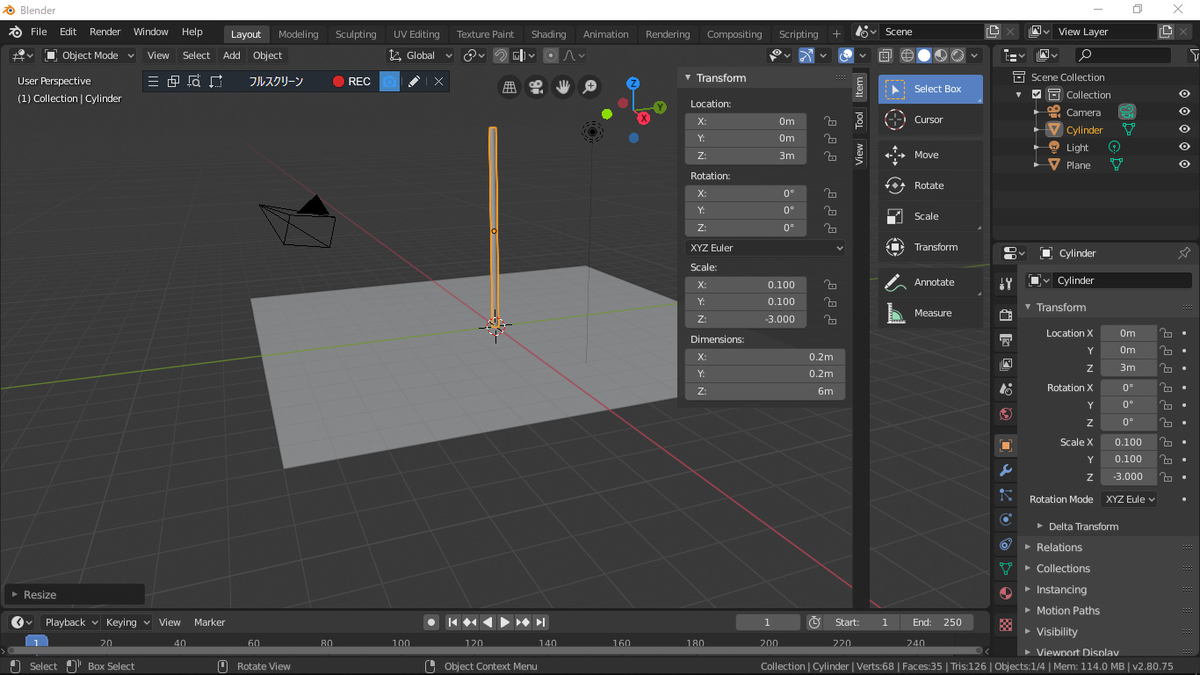Switch to orthographic grid view icon
This screenshot has height=675, width=1200.
[x=509, y=88]
